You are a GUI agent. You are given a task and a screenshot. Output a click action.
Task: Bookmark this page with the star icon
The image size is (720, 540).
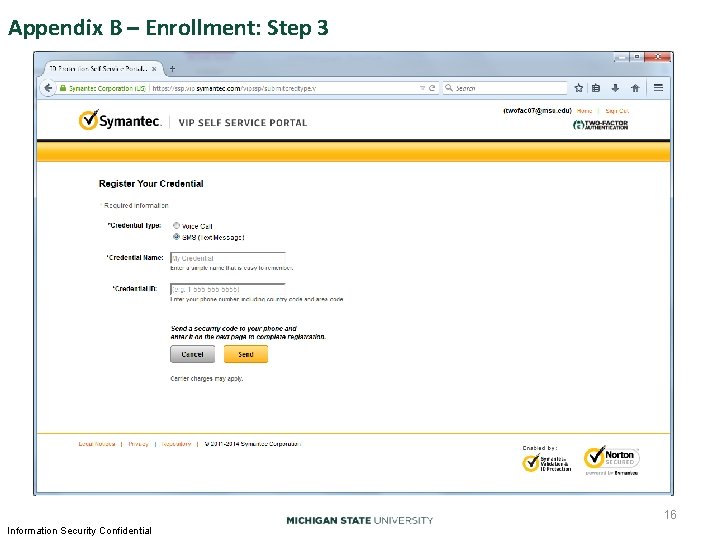tap(579, 88)
